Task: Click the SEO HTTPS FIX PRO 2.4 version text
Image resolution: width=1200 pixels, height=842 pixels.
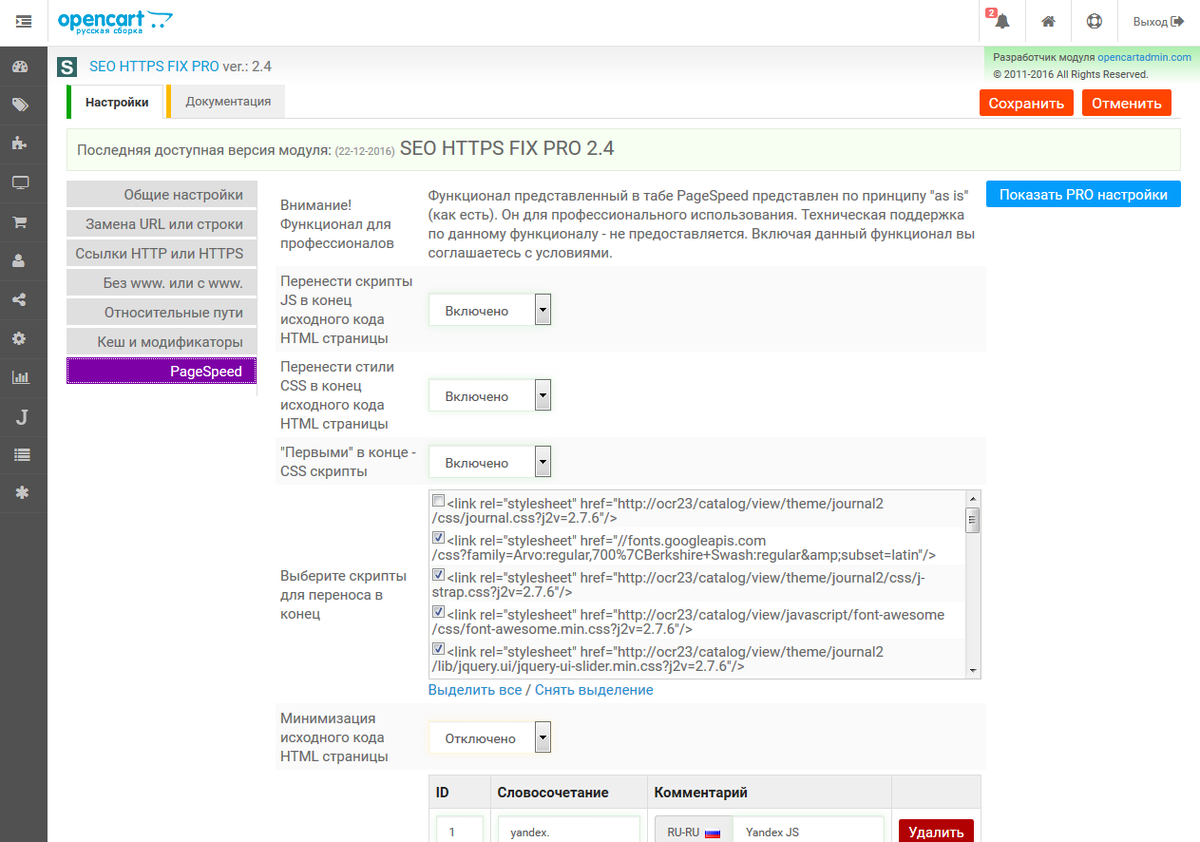Action: (507, 149)
